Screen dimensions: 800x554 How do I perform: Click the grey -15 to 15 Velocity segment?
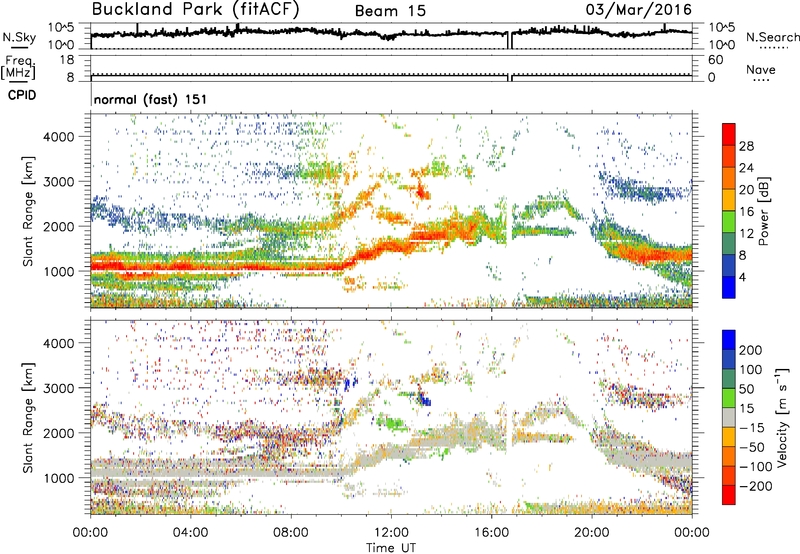click(x=729, y=418)
